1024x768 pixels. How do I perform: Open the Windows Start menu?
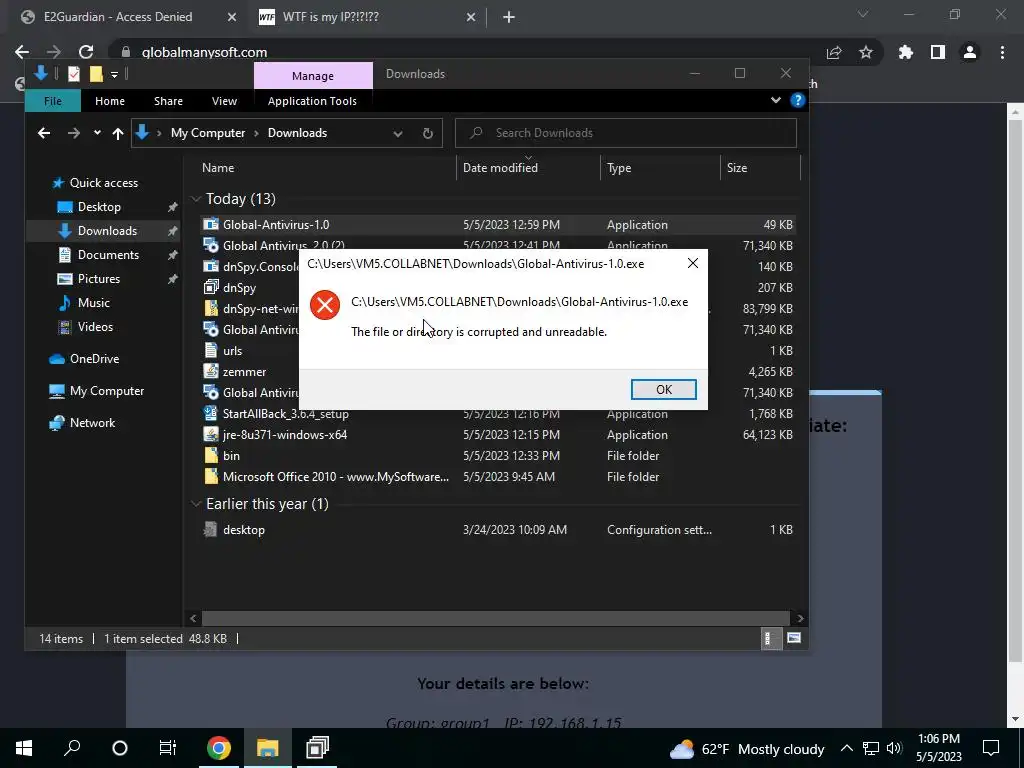tap(24, 748)
